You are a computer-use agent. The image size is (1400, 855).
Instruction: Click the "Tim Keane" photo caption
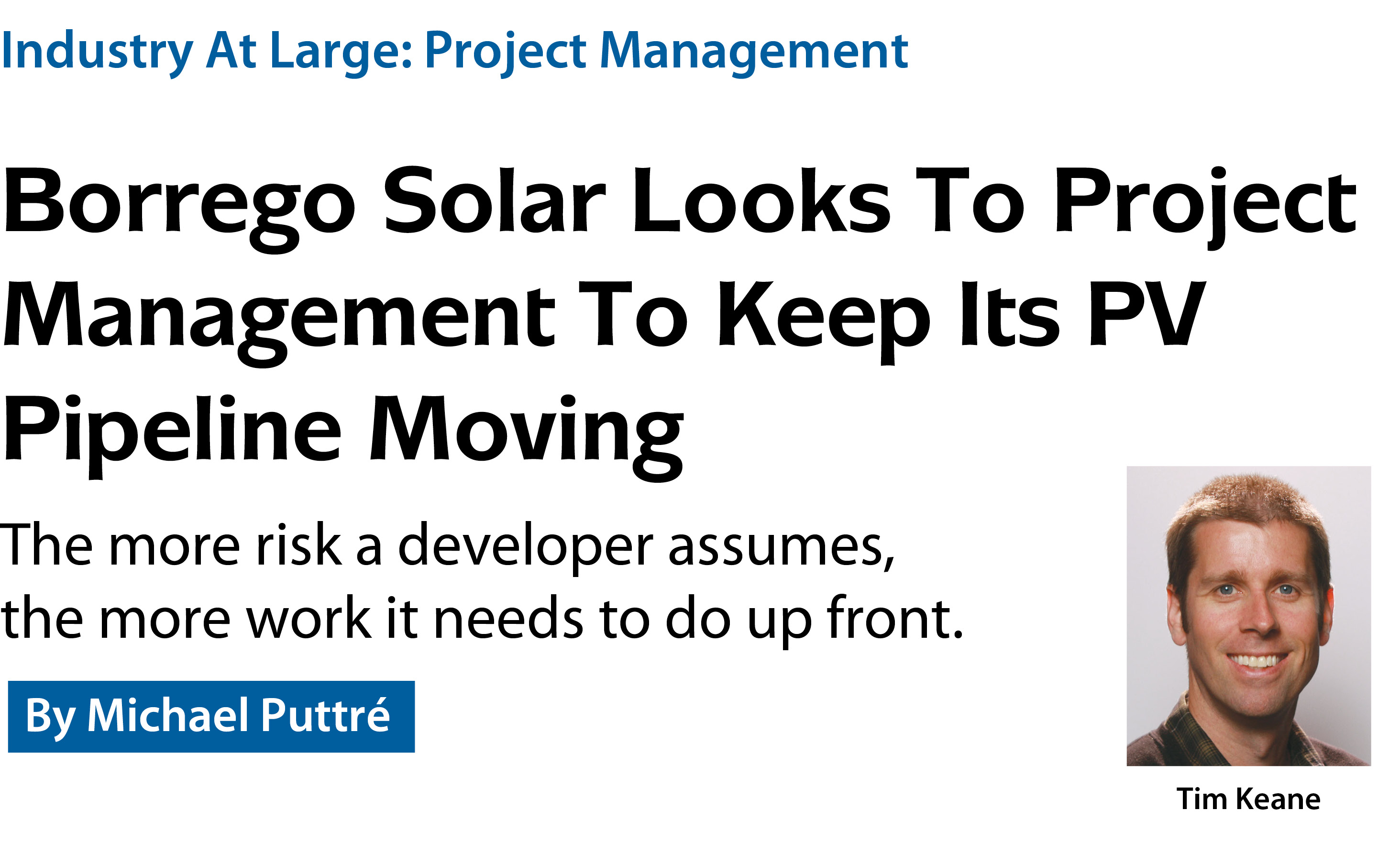click(1248, 799)
